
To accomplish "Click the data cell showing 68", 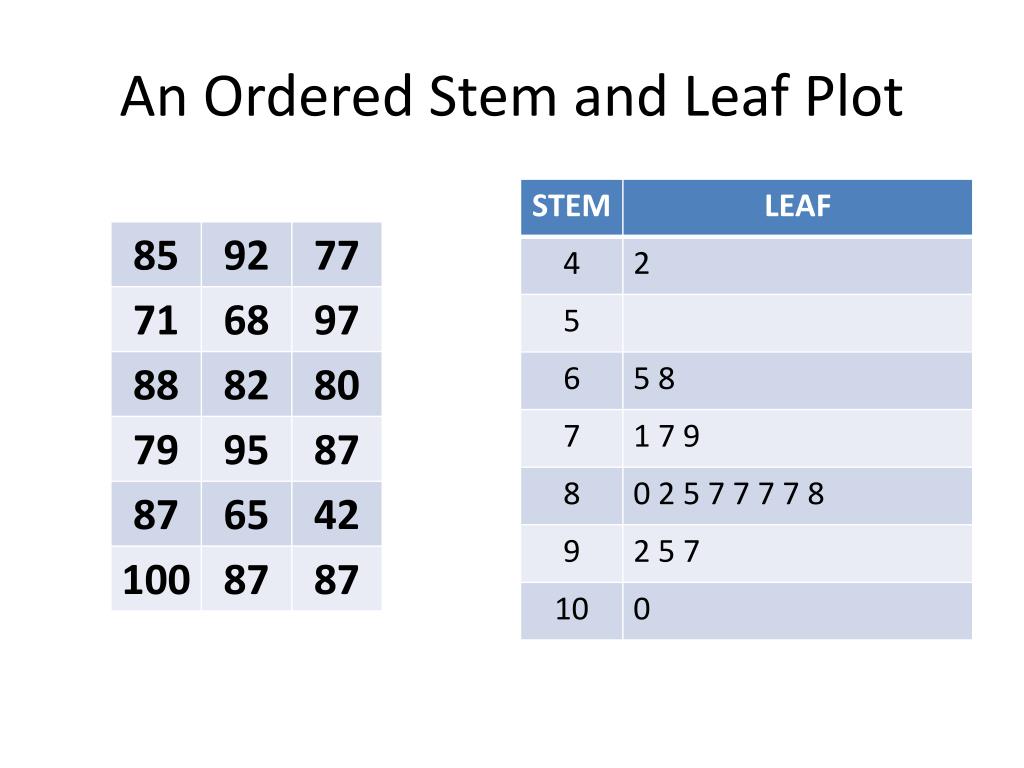I will coord(246,321).
